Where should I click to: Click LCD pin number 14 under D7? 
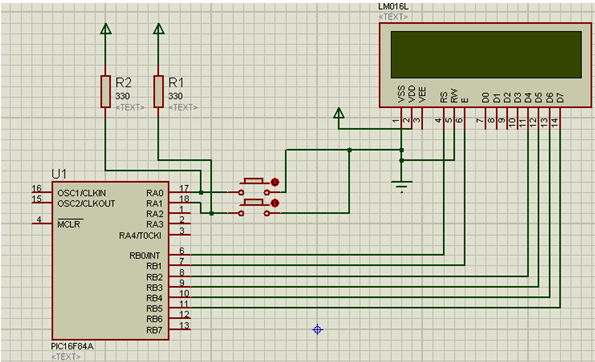pyautogui.click(x=555, y=123)
